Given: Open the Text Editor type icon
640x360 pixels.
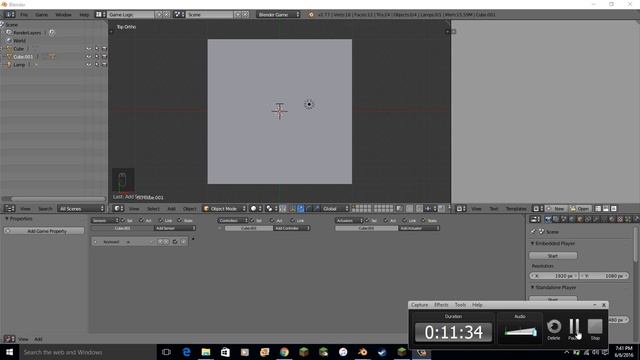Looking at the screenshot, I should 461,209.
